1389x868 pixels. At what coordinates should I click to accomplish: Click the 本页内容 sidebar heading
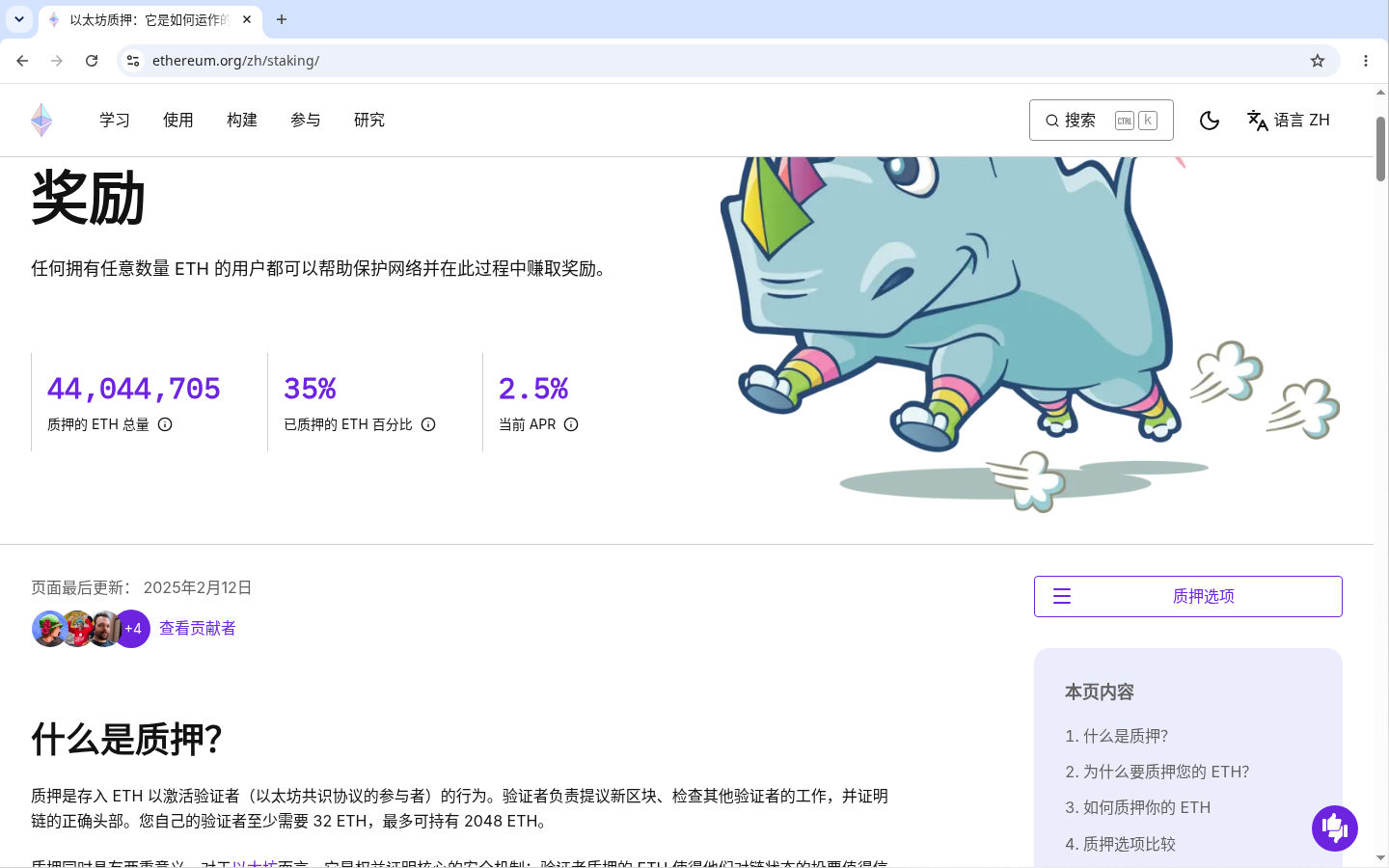[x=1100, y=692]
